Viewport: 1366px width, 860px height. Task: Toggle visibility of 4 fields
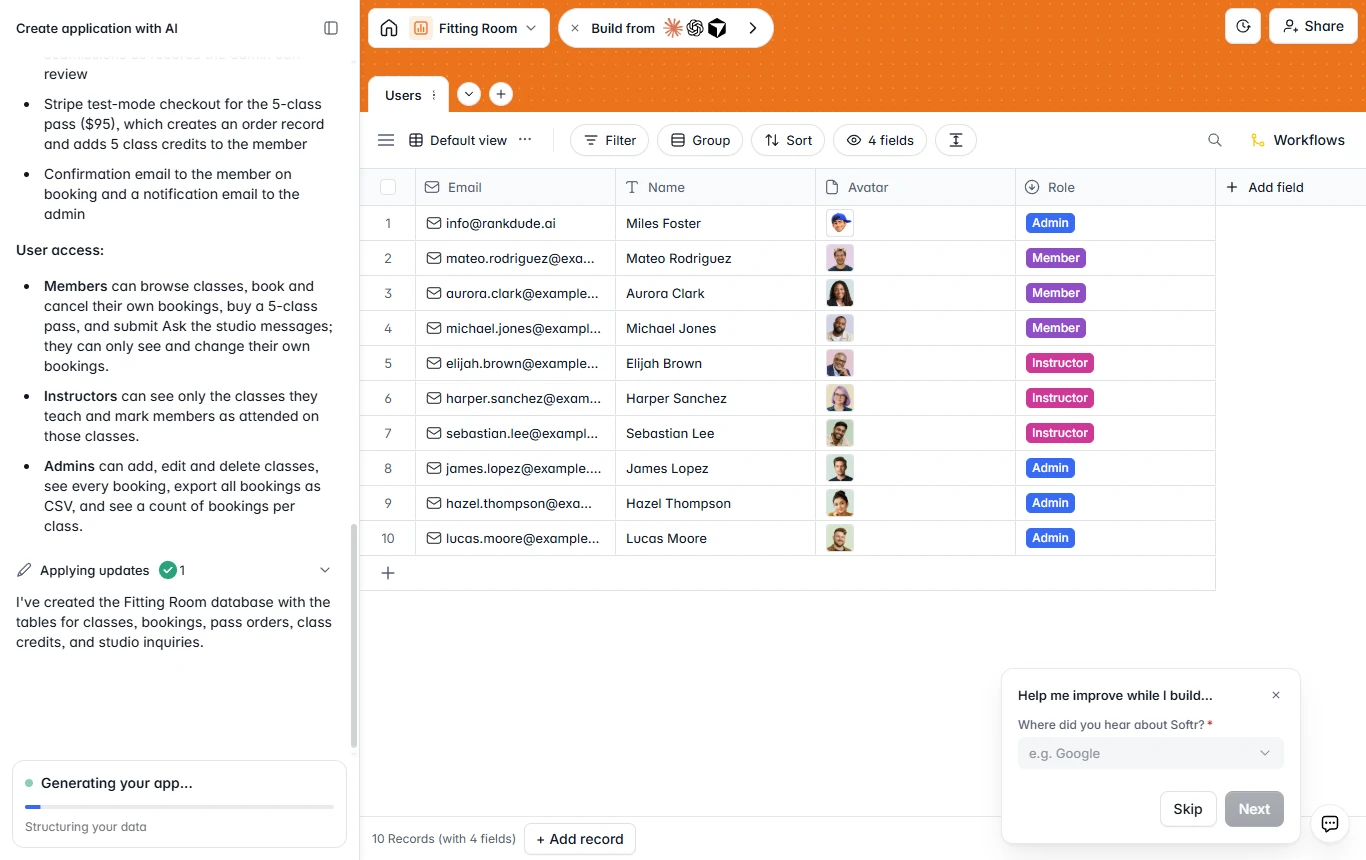click(880, 140)
